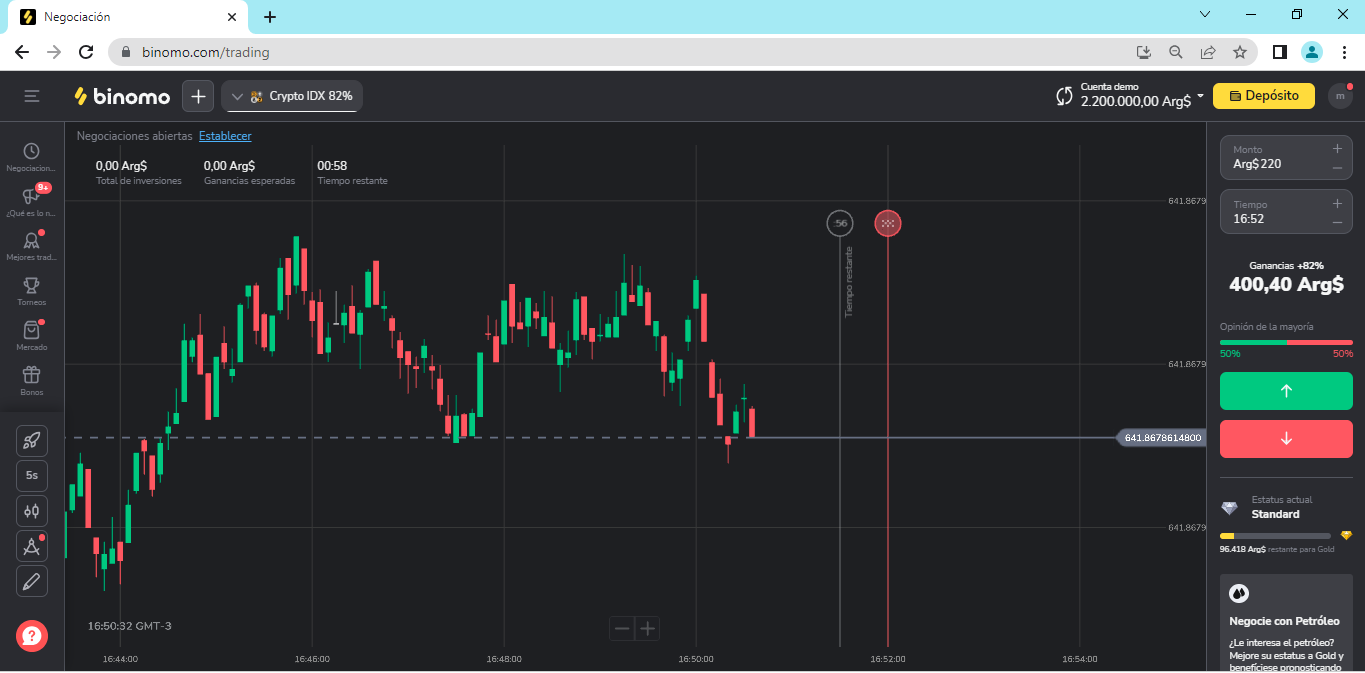Click the yellow Depósito button
This screenshot has width=1365, height=673.
(x=1264, y=96)
